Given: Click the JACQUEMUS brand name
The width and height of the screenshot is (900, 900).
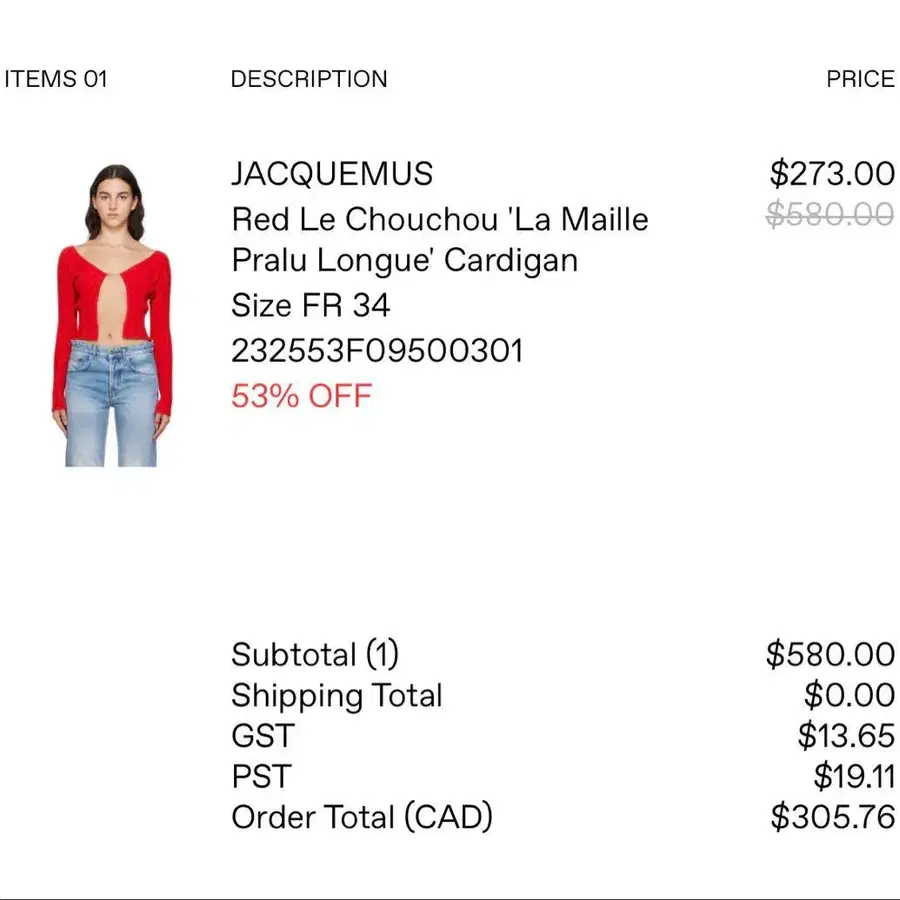Looking at the screenshot, I should (x=332, y=173).
